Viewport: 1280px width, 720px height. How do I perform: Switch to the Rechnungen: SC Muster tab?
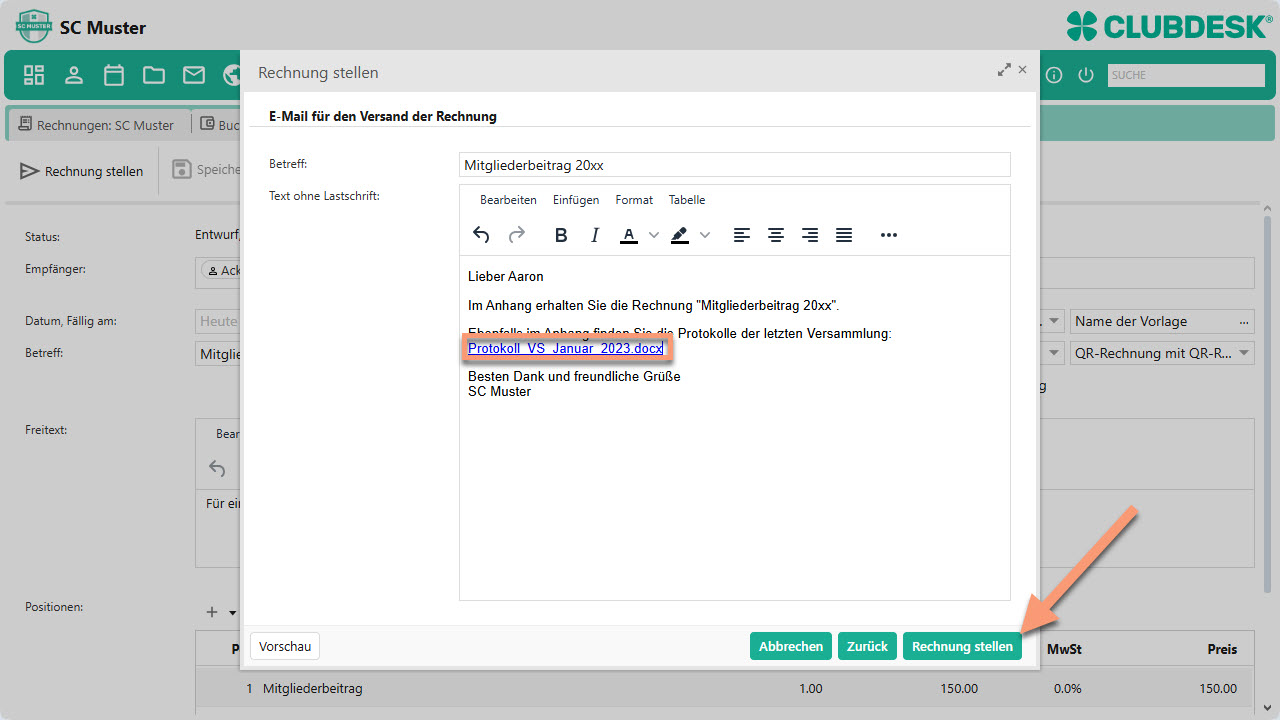(x=98, y=125)
